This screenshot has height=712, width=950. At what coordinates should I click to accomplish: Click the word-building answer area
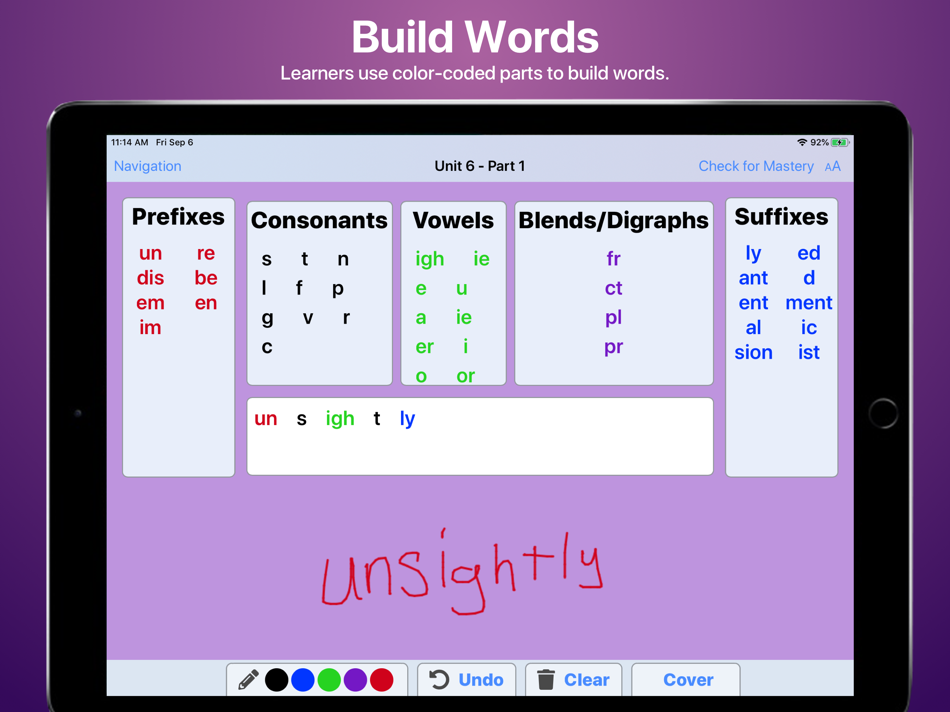click(x=480, y=436)
